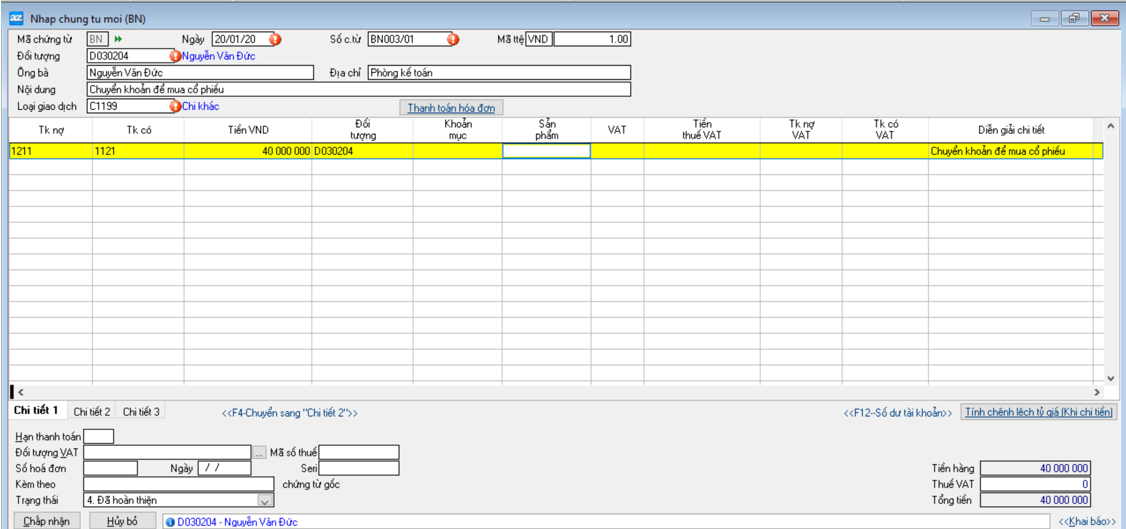Click the green arrow beside Mã chứng từ
This screenshot has height=529, width=1126.
click(118, 39)
